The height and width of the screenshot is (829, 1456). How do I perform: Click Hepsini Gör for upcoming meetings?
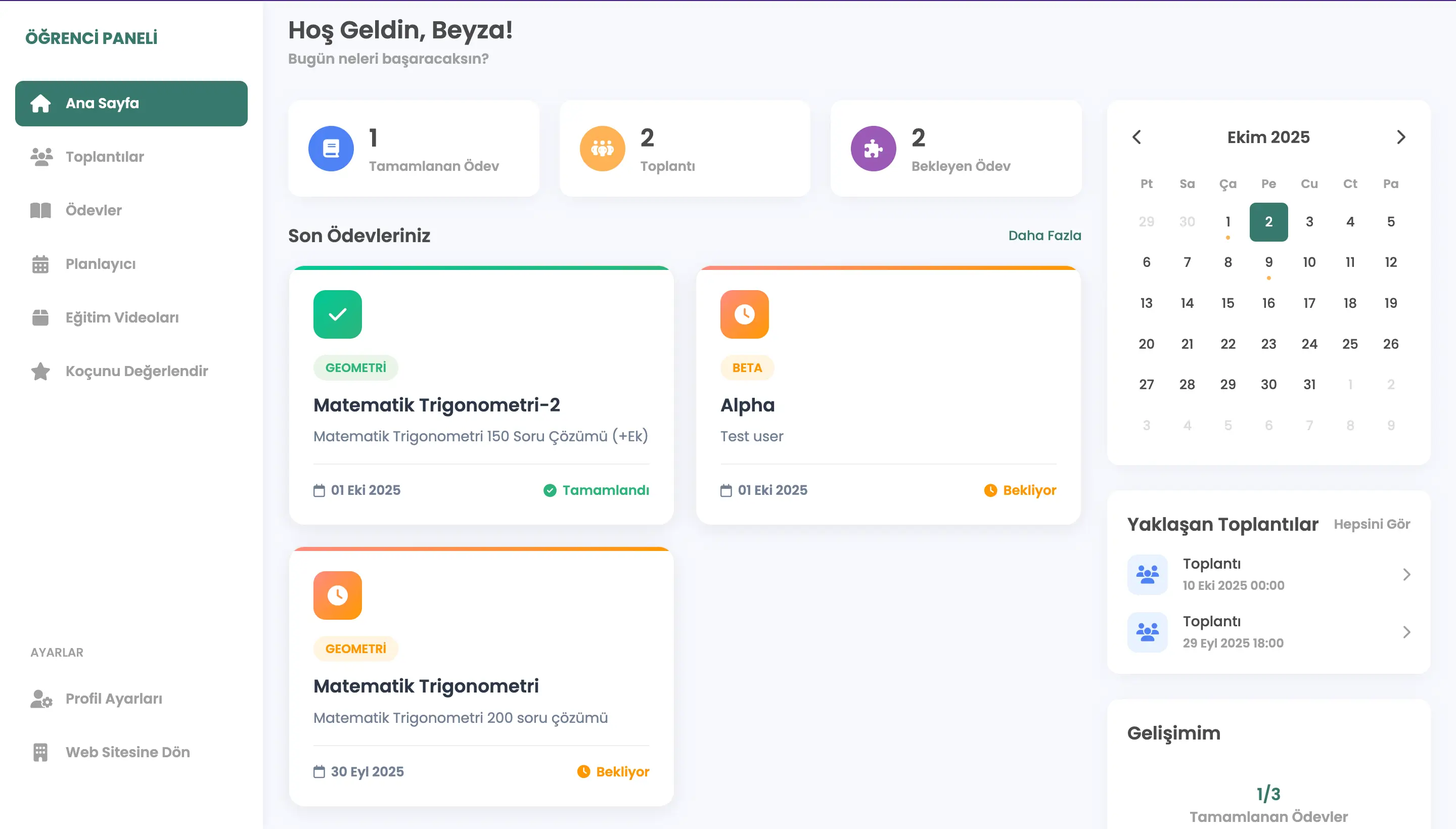[x=1371, y=524]
